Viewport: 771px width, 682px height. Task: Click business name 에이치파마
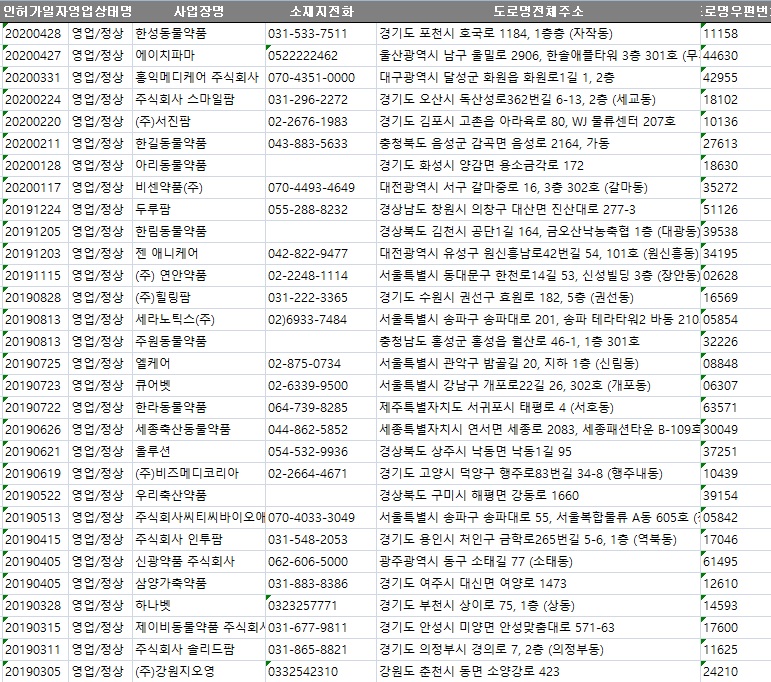pyautogui.click(x=199, y=56)
